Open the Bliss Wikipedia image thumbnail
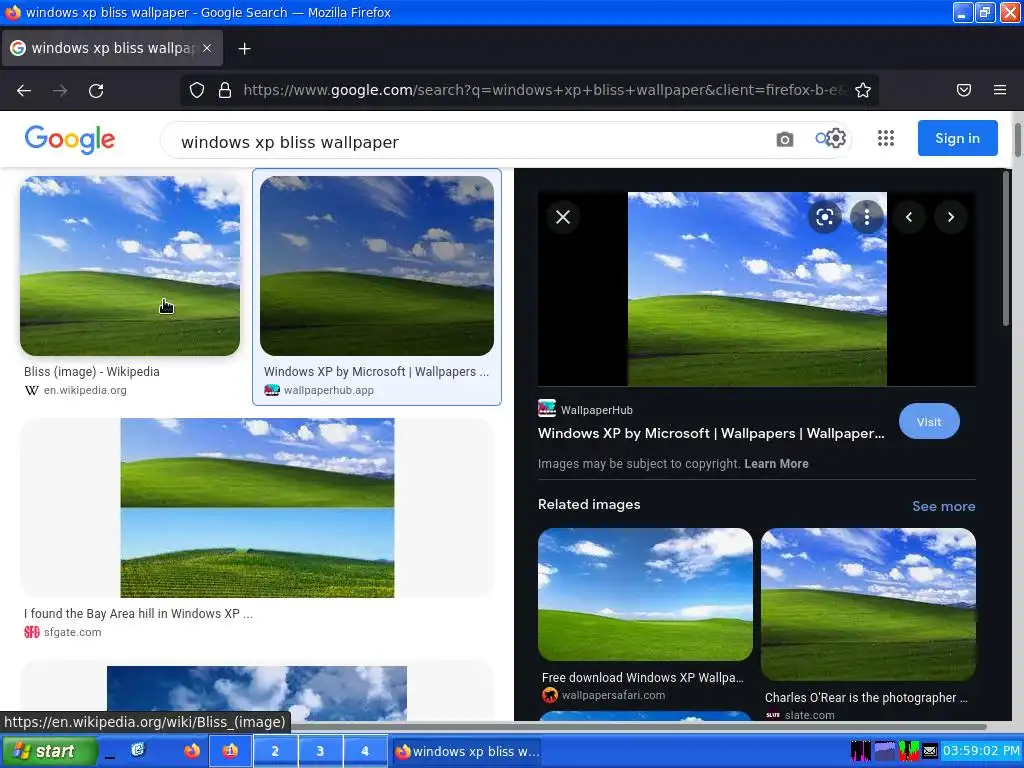The height and width of the screenshot is (768, 1024). [130, 266]
